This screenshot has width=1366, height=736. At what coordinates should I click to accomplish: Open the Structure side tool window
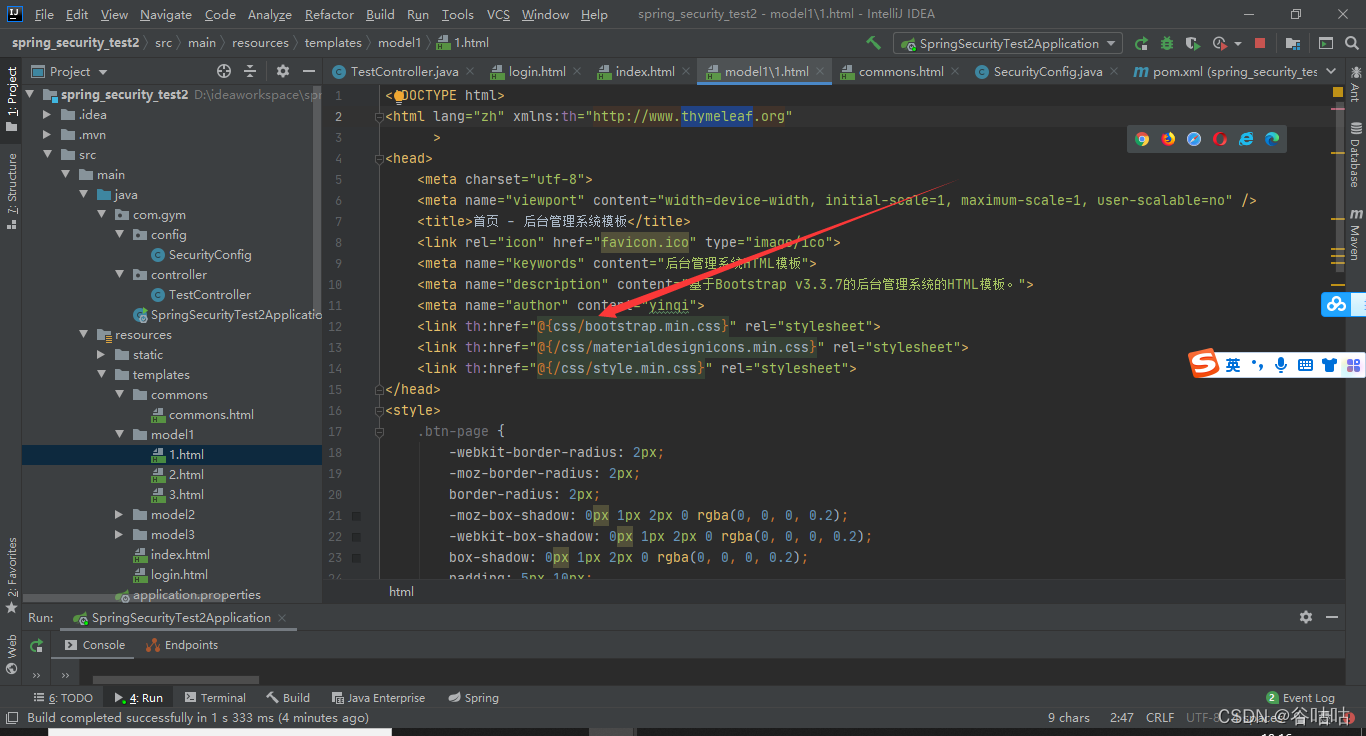(x=12, y=191)
